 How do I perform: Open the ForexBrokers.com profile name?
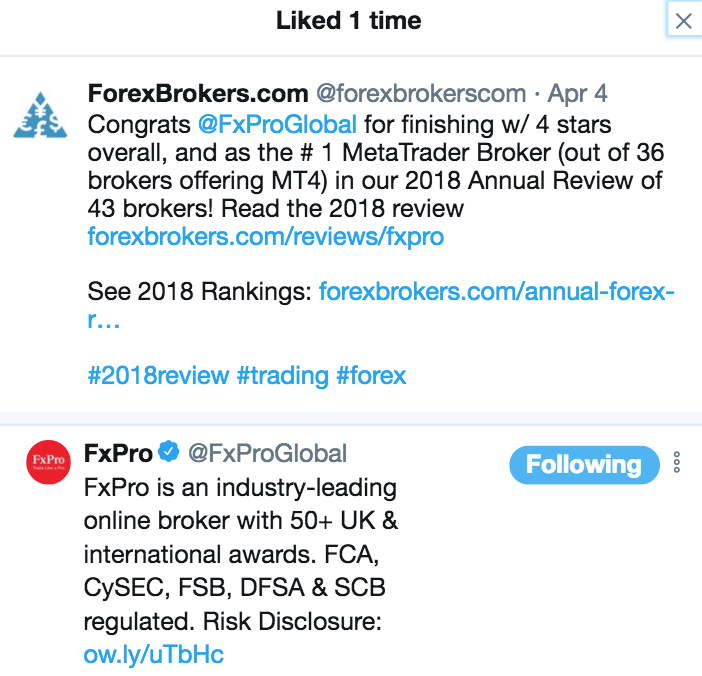pos(198,95)
